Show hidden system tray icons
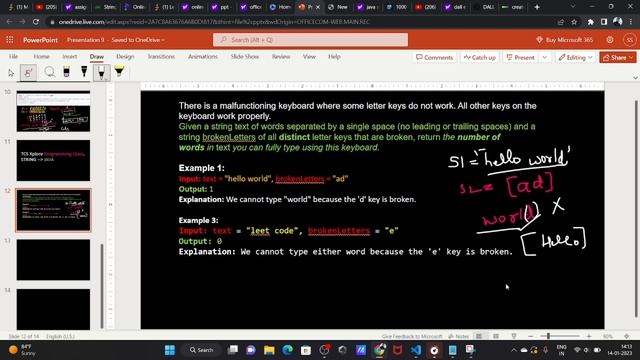 coord(513,350)
